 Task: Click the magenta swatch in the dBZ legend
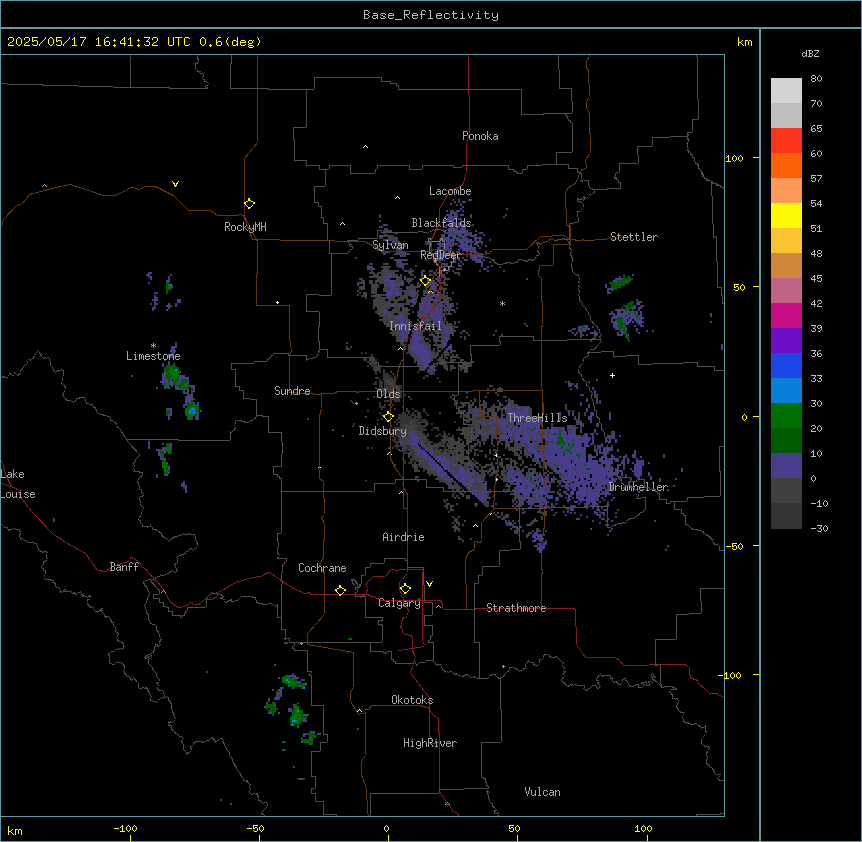click(x=786, y=315)
